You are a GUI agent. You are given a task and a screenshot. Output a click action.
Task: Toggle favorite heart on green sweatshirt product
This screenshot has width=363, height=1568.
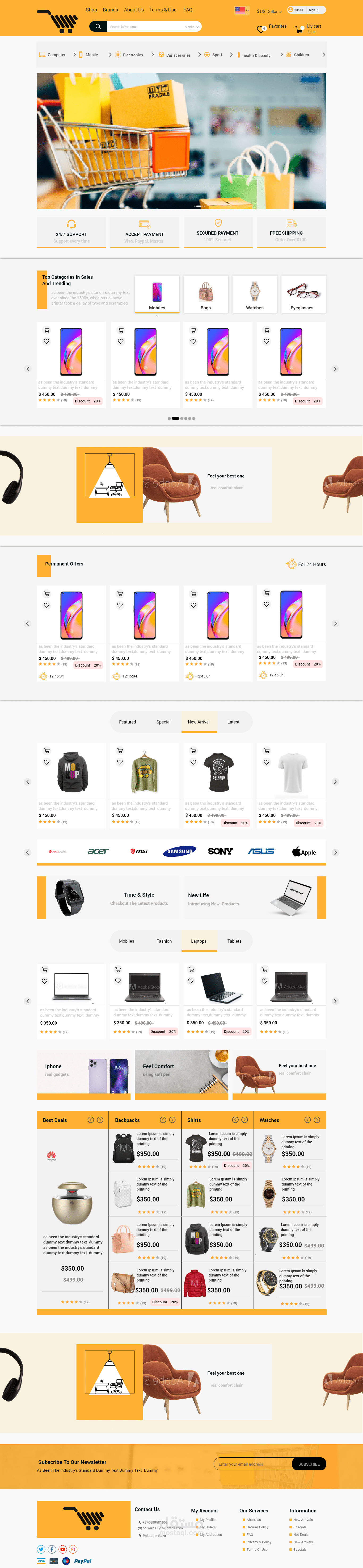[120, 762]
